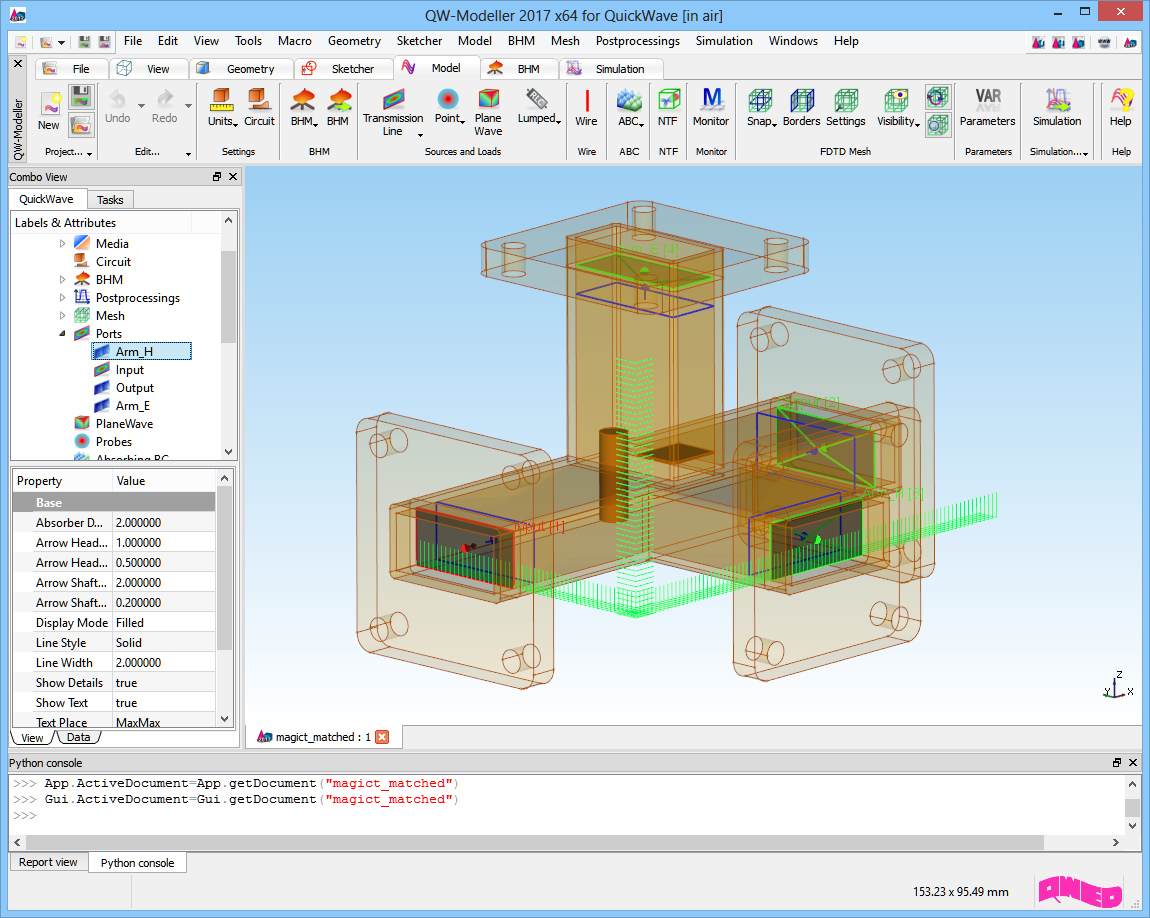Viewport: 1150px width, 918px height.
Task: Open the Project group dropdown arrow
Action: click(89, 153)
